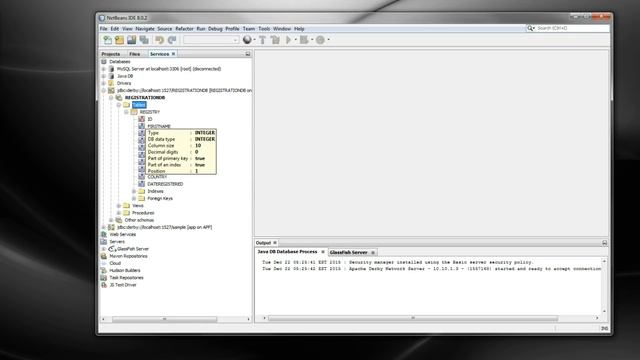Image resolution: width=640 pixels, height=360 pixels.
Task: Select the jdbc:derby sample connection row
Action: tap(164, 227)
